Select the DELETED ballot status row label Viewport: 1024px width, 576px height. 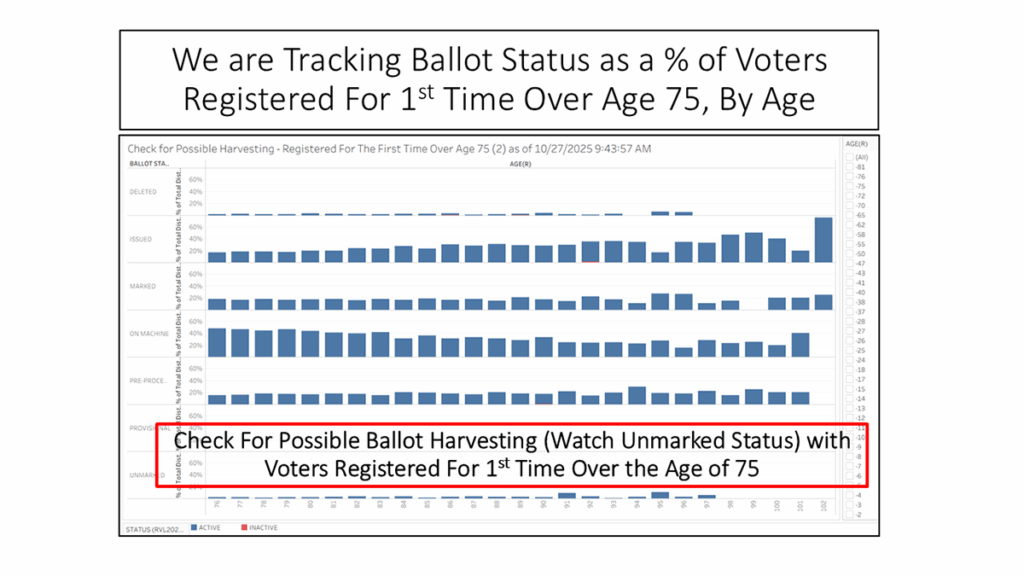coord(143,192)
